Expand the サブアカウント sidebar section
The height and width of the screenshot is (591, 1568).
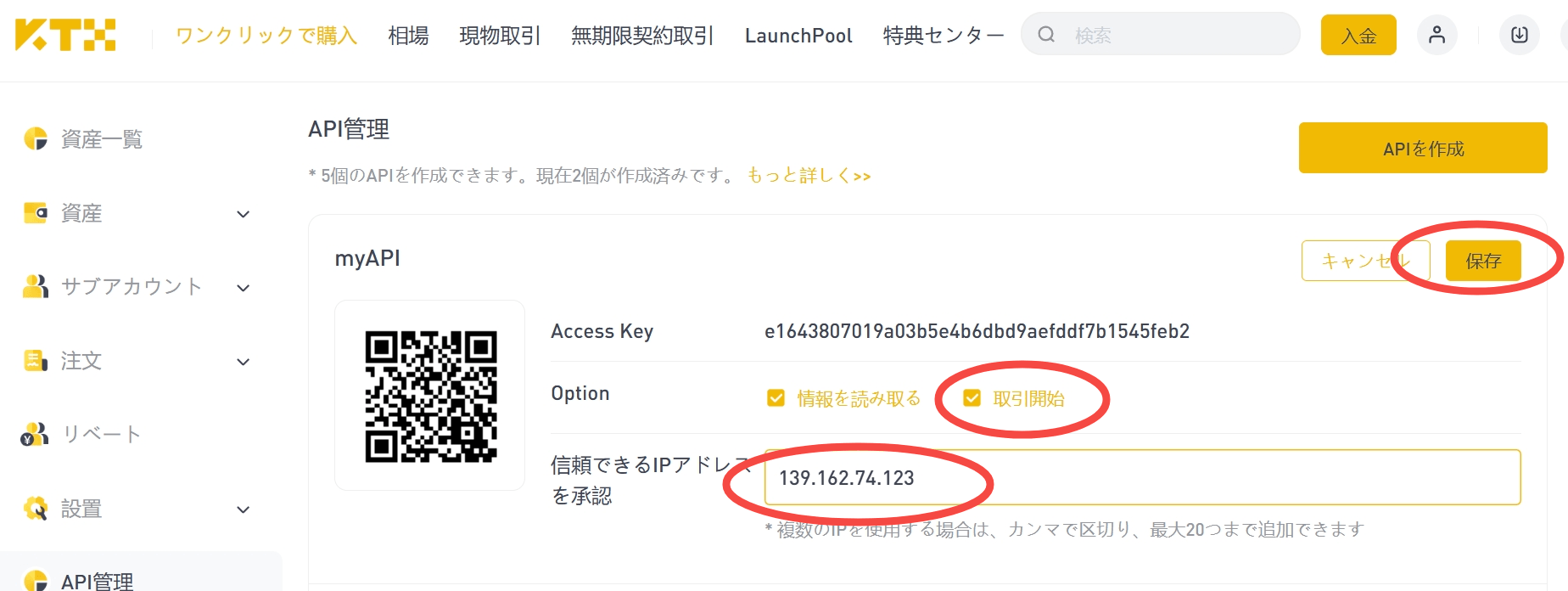tap(244, 288)
